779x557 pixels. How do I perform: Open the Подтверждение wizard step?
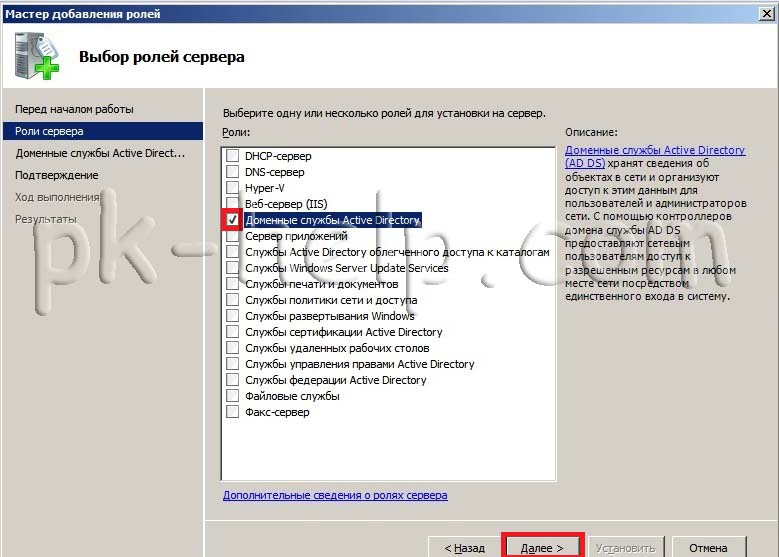[57, 175]
